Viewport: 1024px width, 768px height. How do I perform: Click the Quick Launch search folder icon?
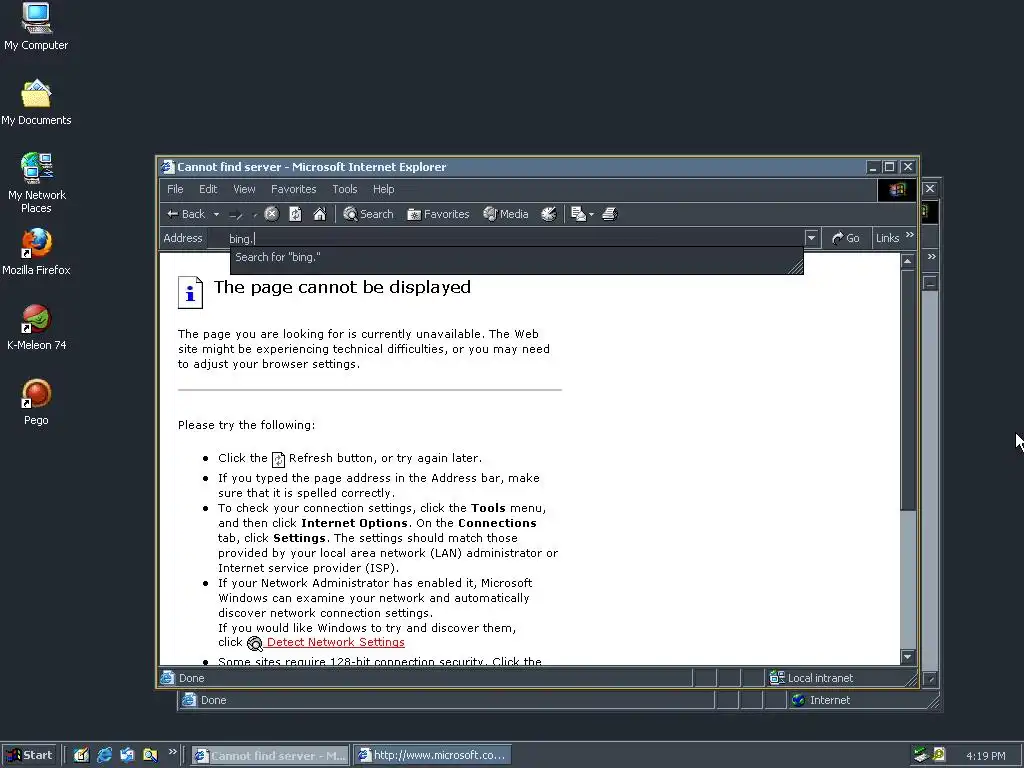(150, 755)
